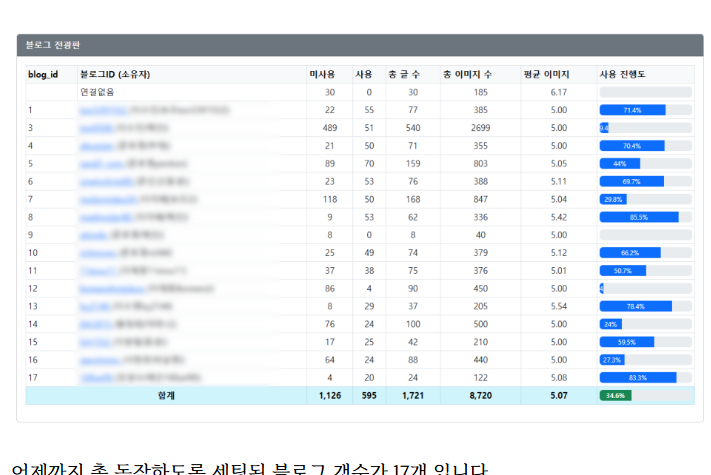Screen dimensions: 711x475
Task: Click the 85.5% usage progress bar
Action: tap(646, 218)
